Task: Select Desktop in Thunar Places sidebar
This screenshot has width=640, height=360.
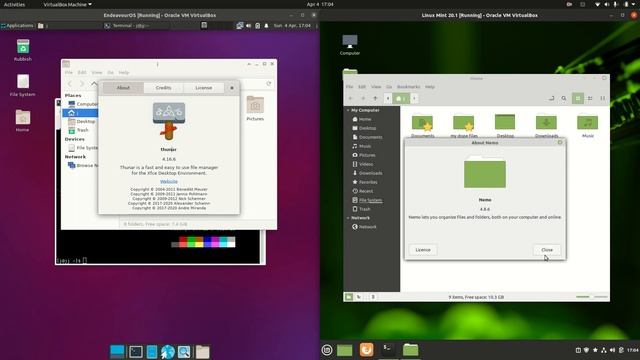Action: pyautogui.click(x=82, y=121)
